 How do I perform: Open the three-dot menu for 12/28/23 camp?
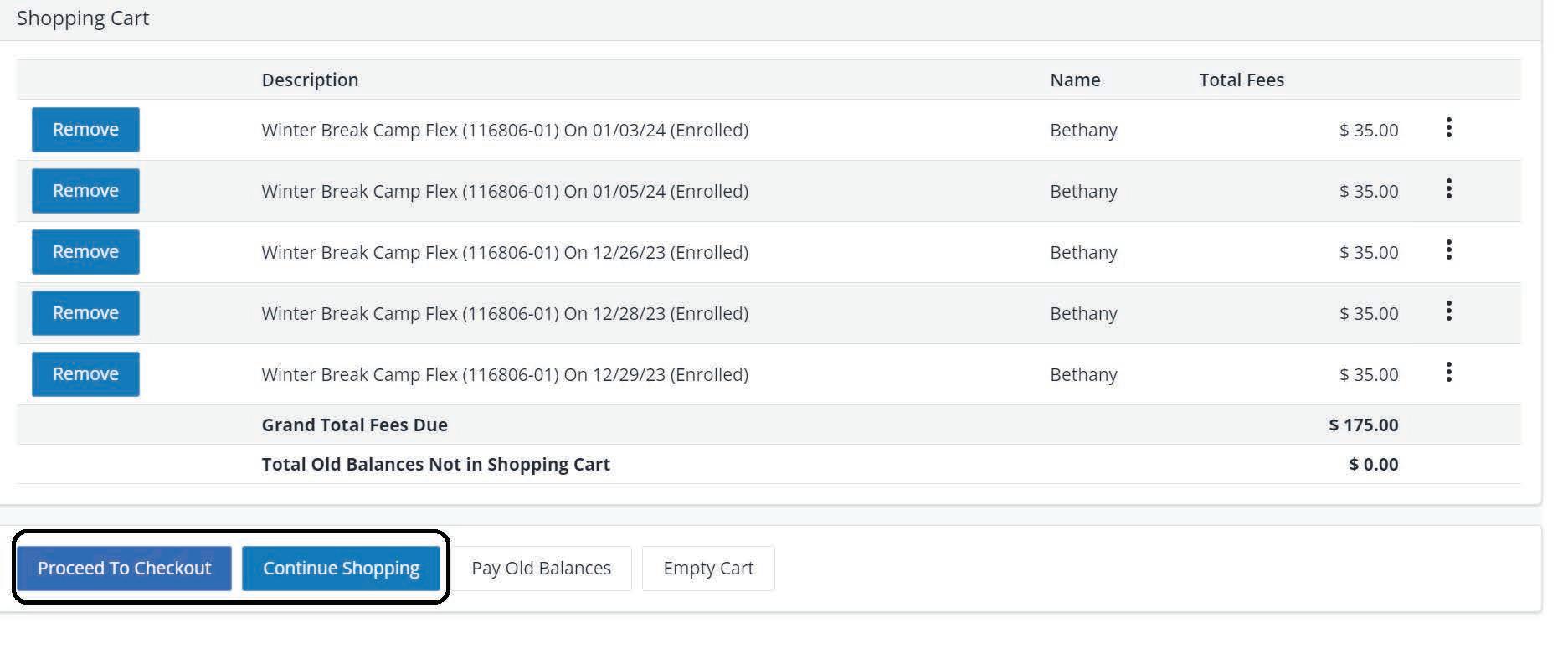[1448, 311]
